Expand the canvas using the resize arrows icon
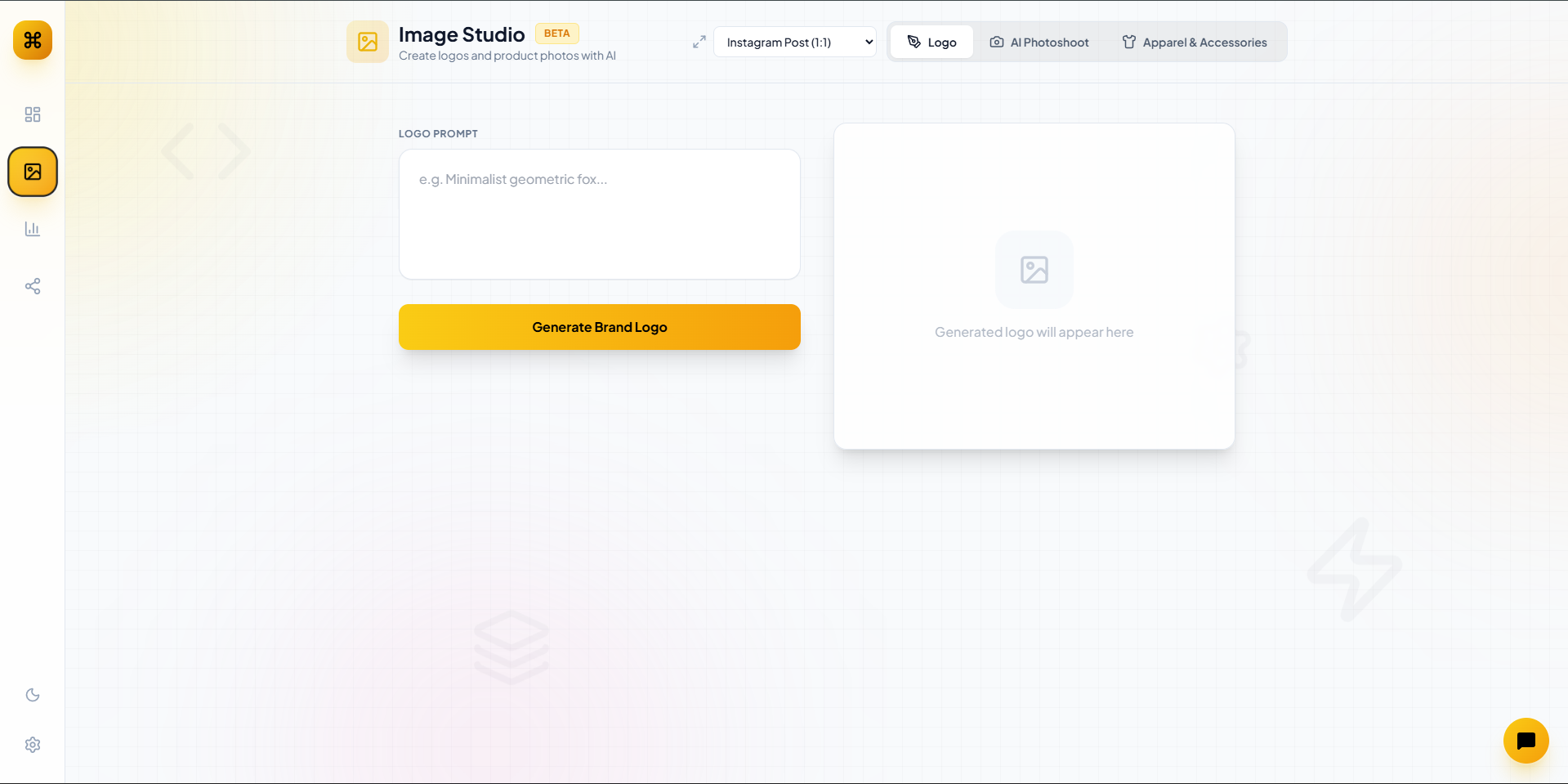 tap(699, 42)
